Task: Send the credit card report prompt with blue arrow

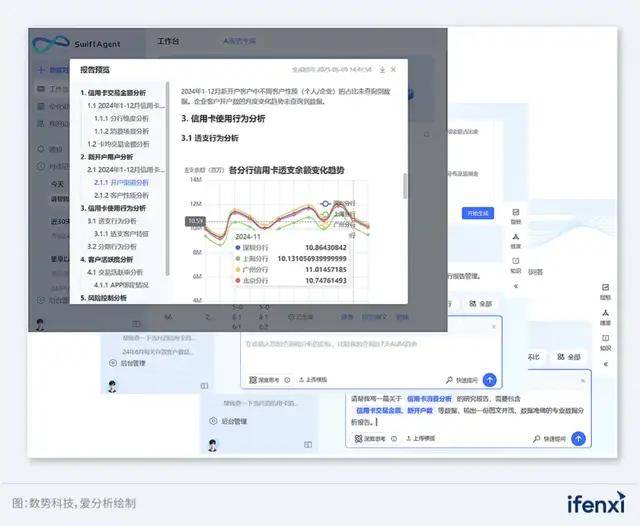Action: click(578, 439)
